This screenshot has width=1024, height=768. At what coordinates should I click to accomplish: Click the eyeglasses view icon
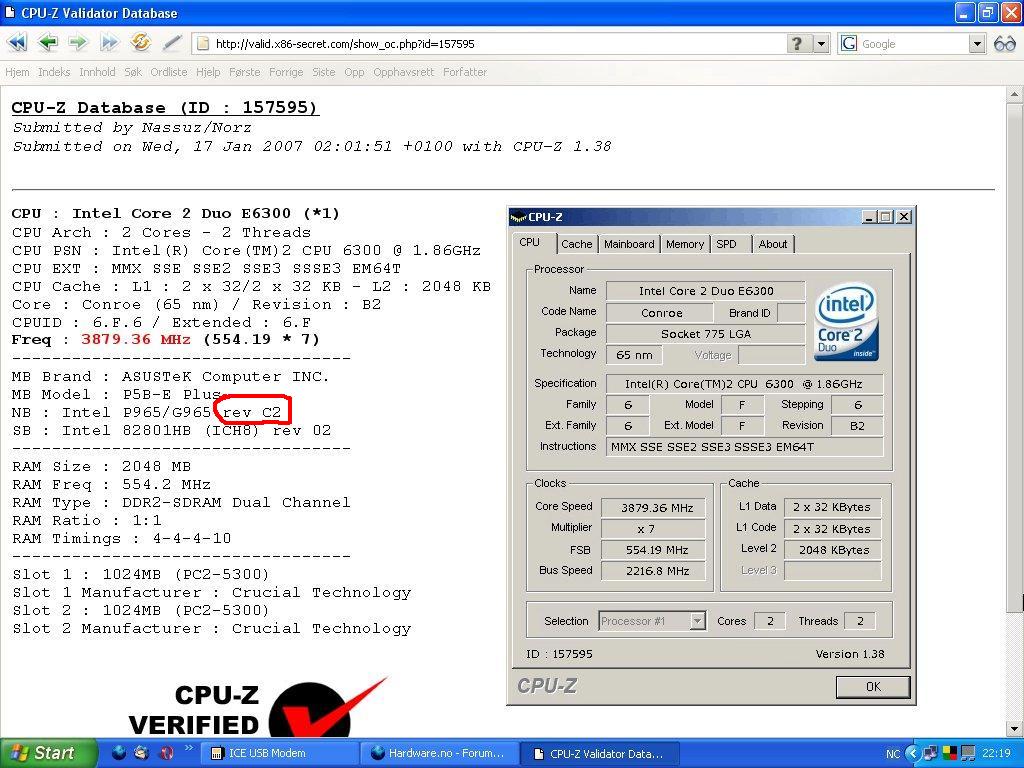pyautogui.click(x=1004, y=44)
